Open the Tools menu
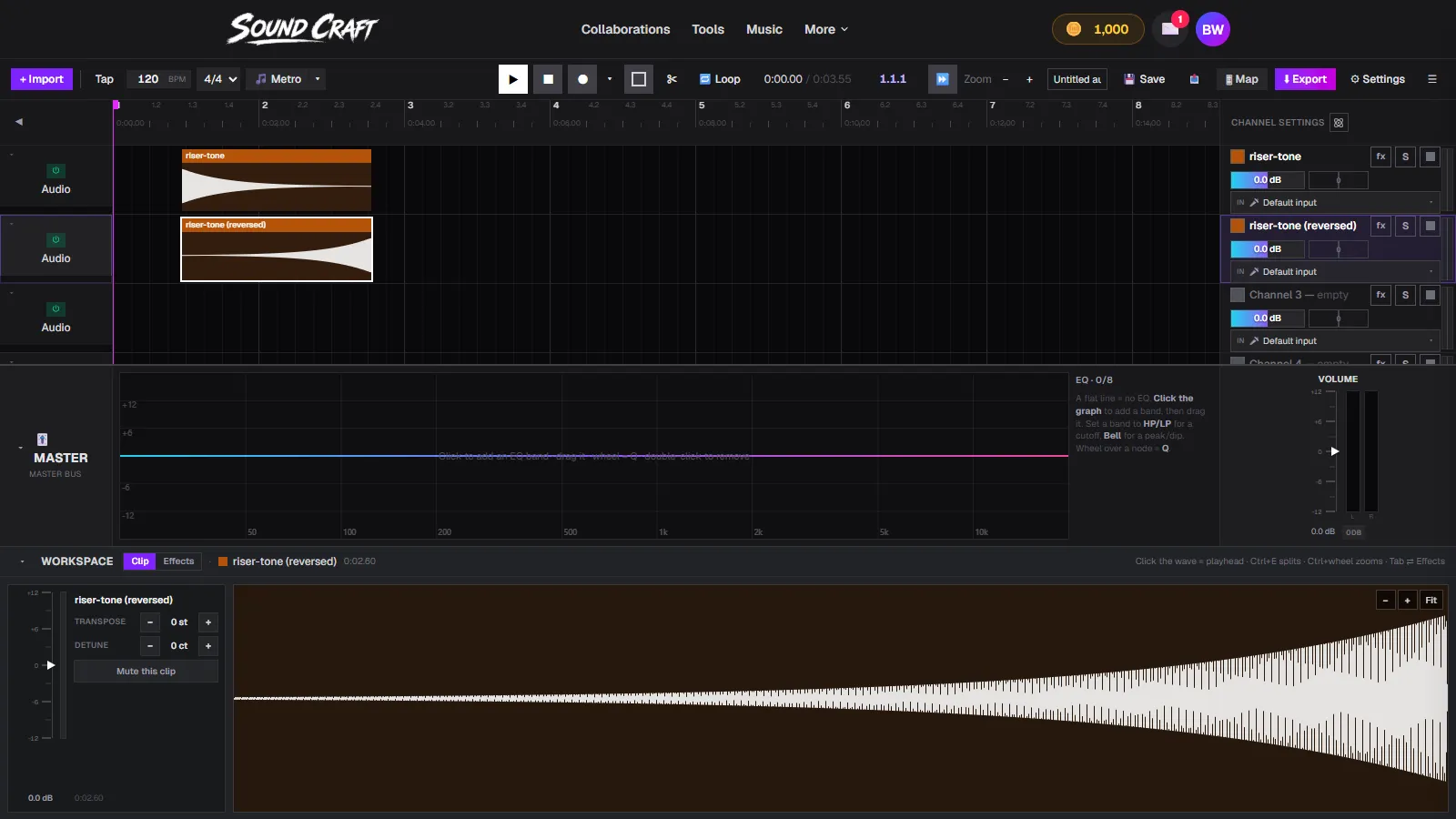The height and width of the screenshot is (819, 1456). tap(708, 29)
